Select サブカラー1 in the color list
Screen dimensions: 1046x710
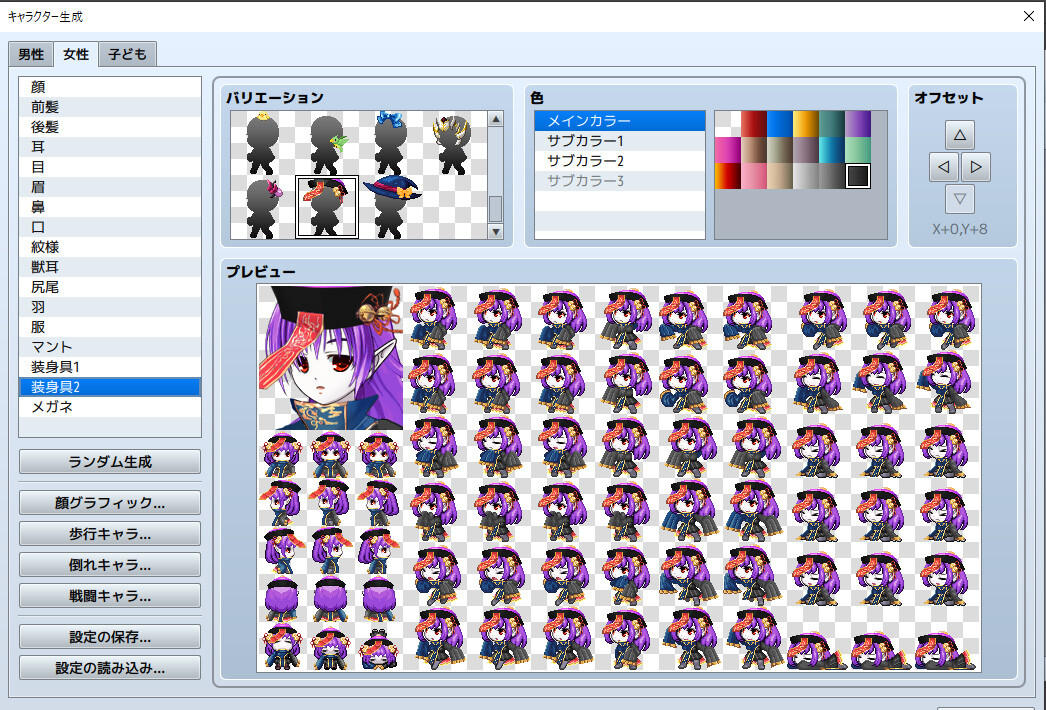point(619,141)
